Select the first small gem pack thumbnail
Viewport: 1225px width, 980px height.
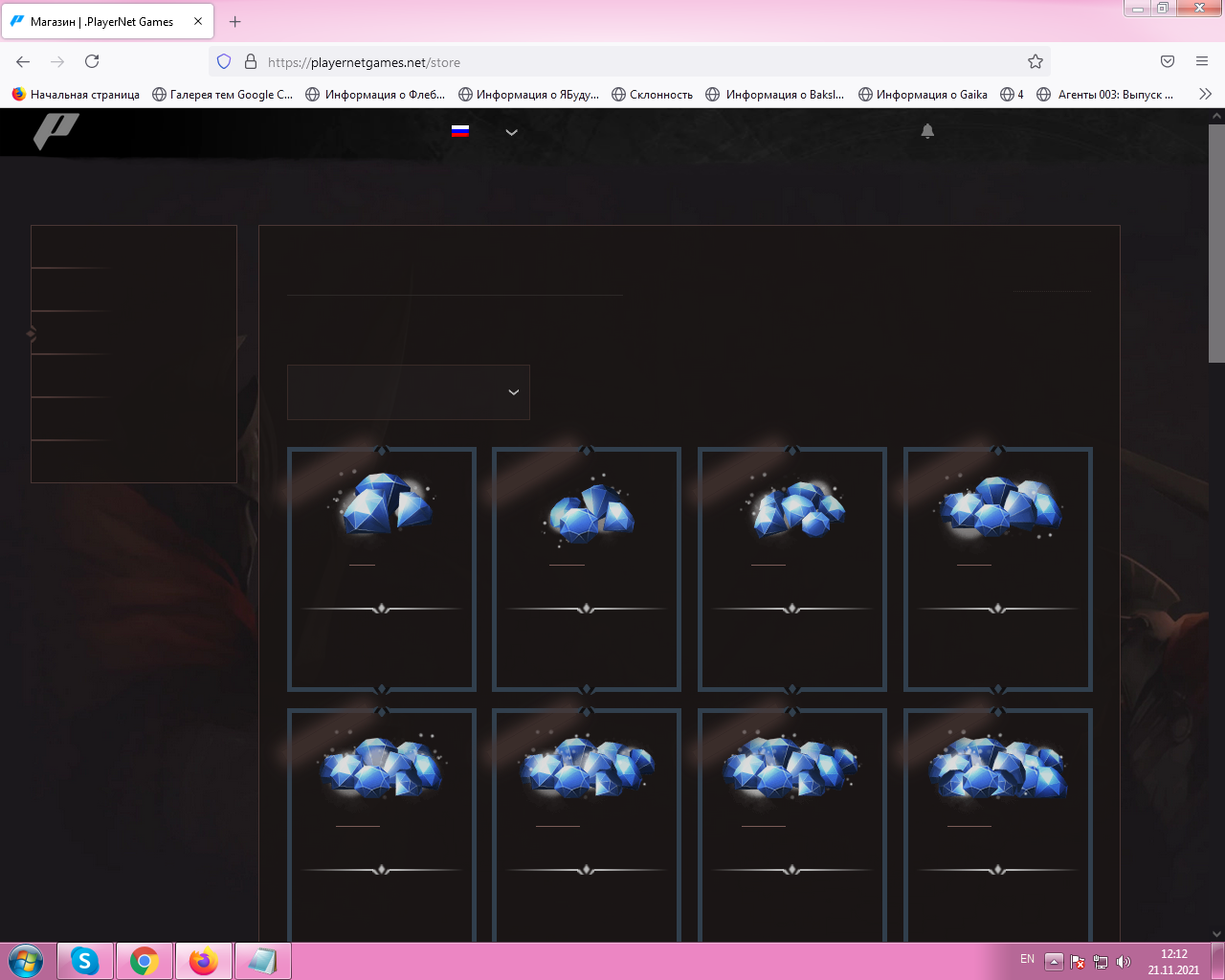point(382,504)
